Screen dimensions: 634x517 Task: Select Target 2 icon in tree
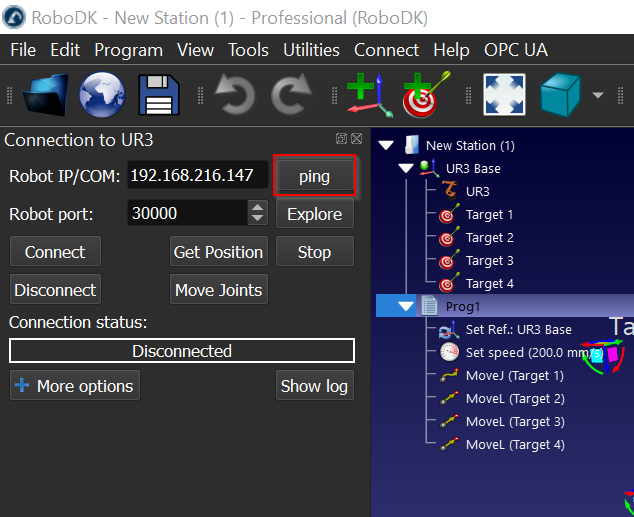[449, 236]
